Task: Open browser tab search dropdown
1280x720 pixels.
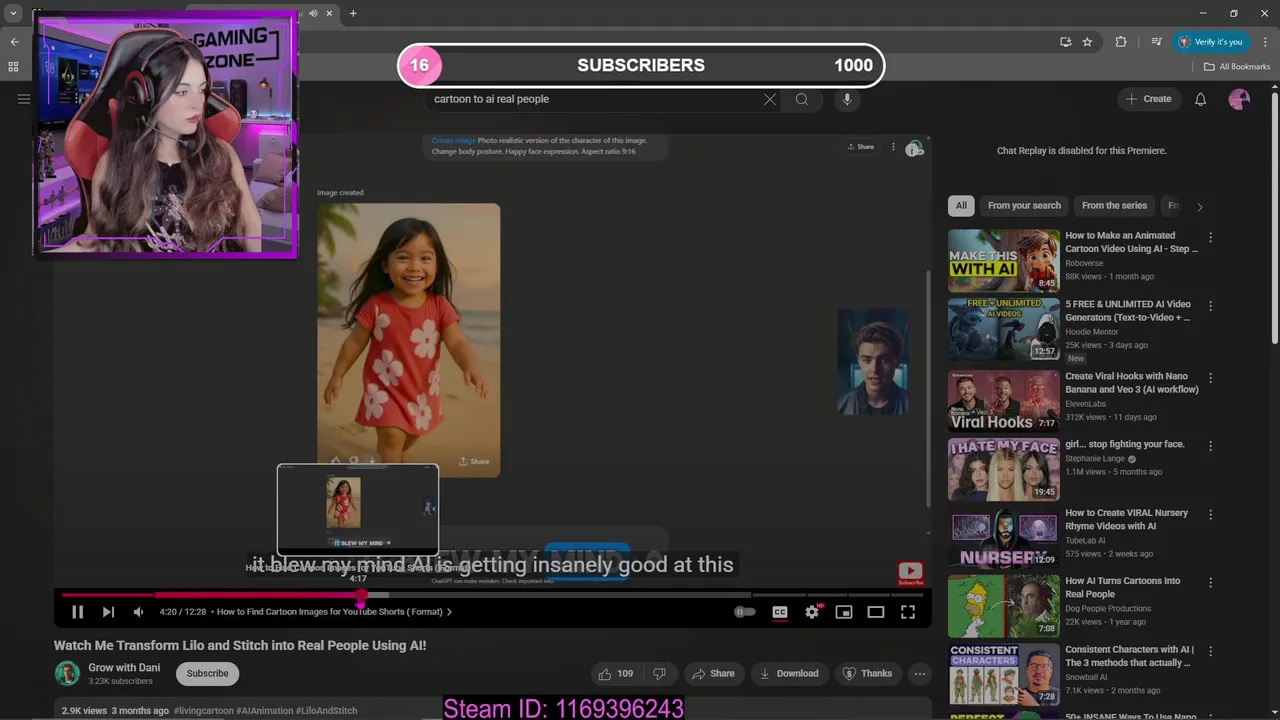Action: pyautogui.click(x=14, y=13)
